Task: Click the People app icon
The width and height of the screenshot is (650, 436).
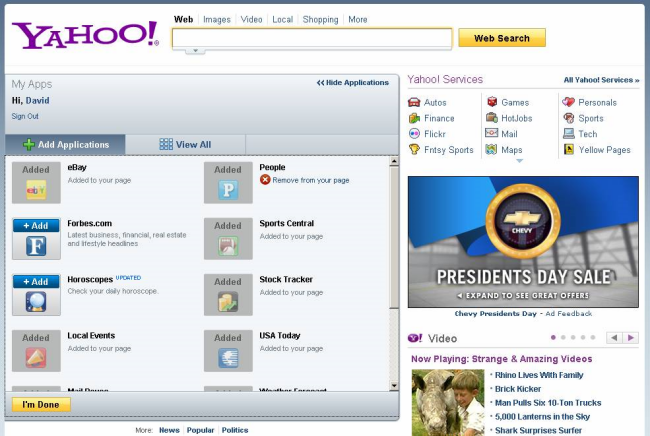Action: coord(228,190)
